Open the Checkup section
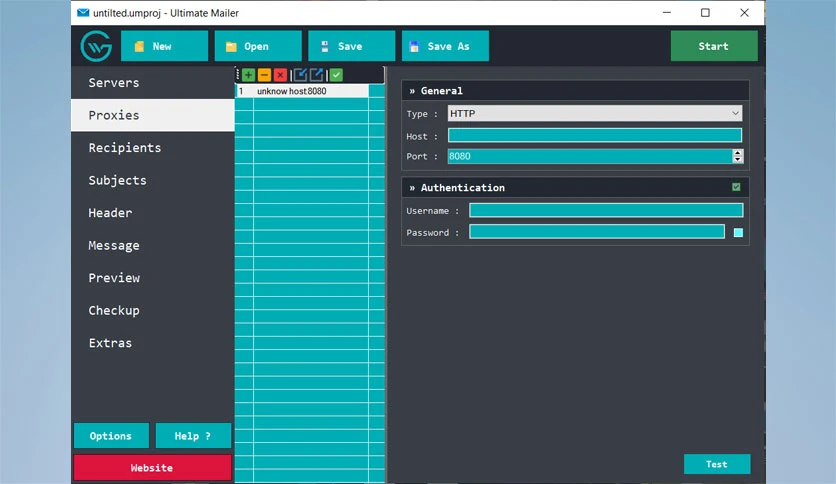 click(x=152, y=310)
